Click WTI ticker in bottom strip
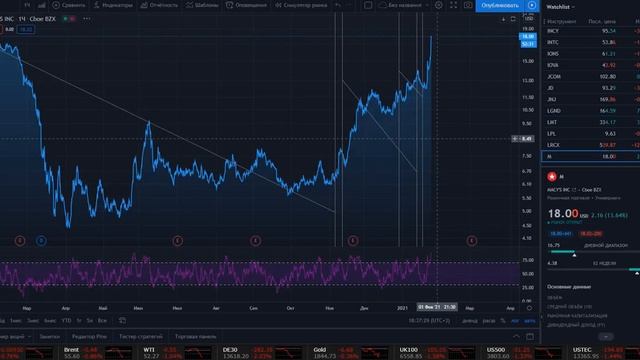 tap(177, 353)
